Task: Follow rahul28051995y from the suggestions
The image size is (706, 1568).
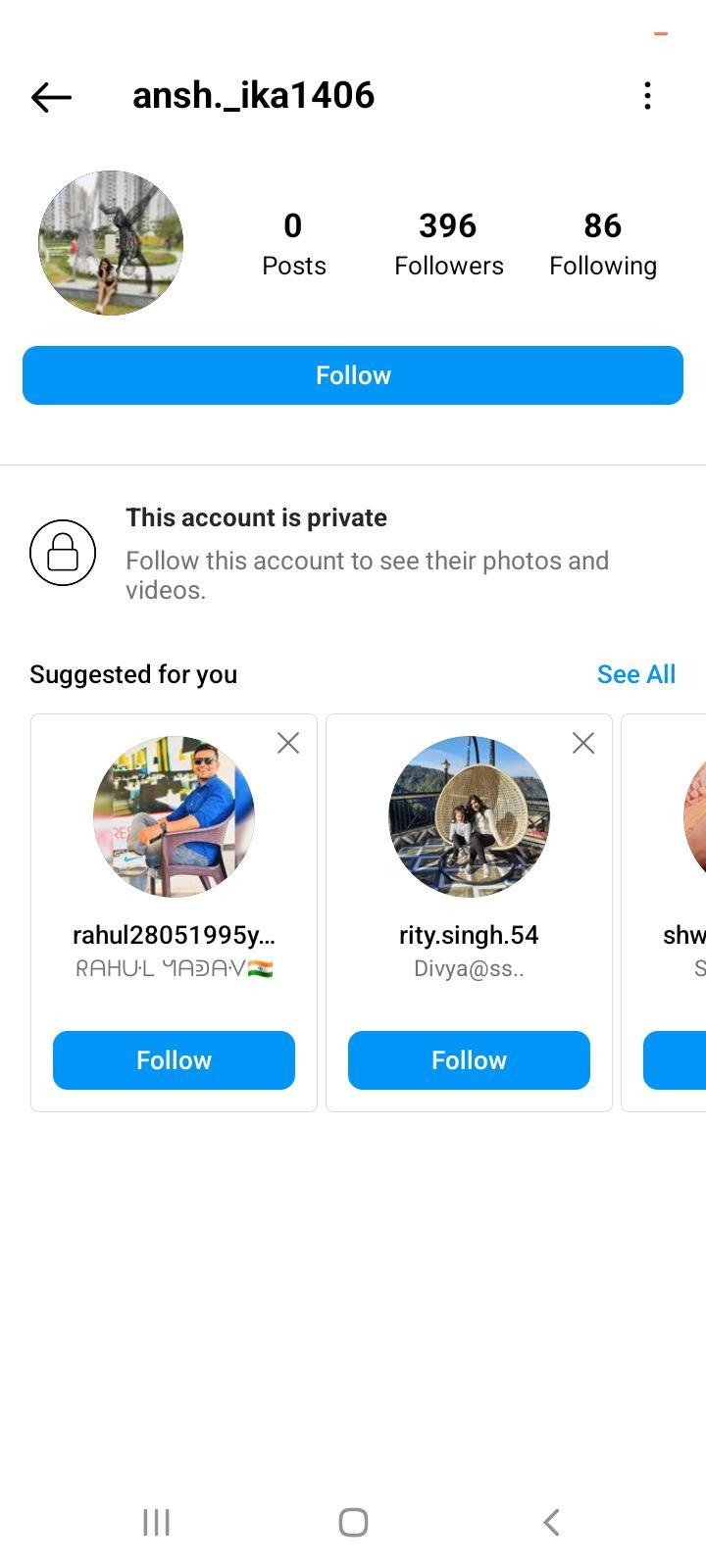Action: [x=174, y=1060]
